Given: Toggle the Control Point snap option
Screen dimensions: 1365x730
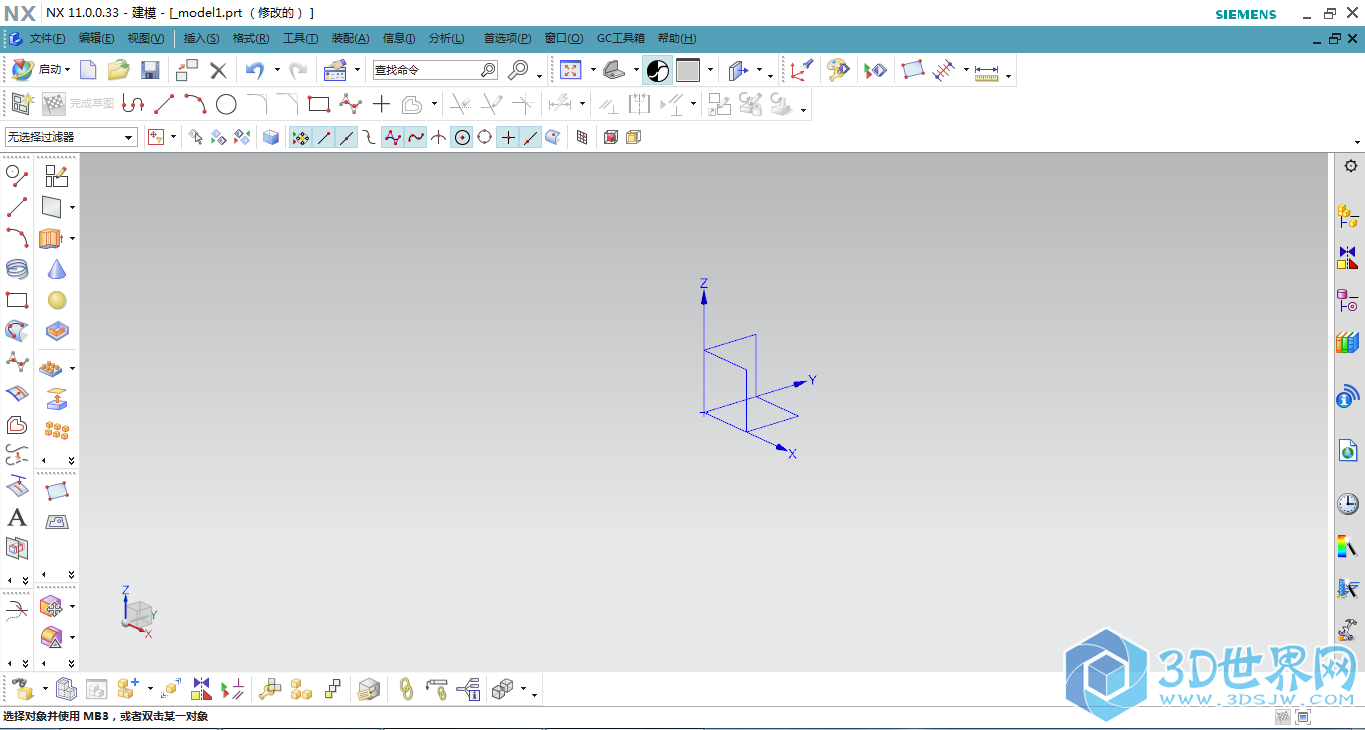Looking at the screenshot, I should 369,137.
